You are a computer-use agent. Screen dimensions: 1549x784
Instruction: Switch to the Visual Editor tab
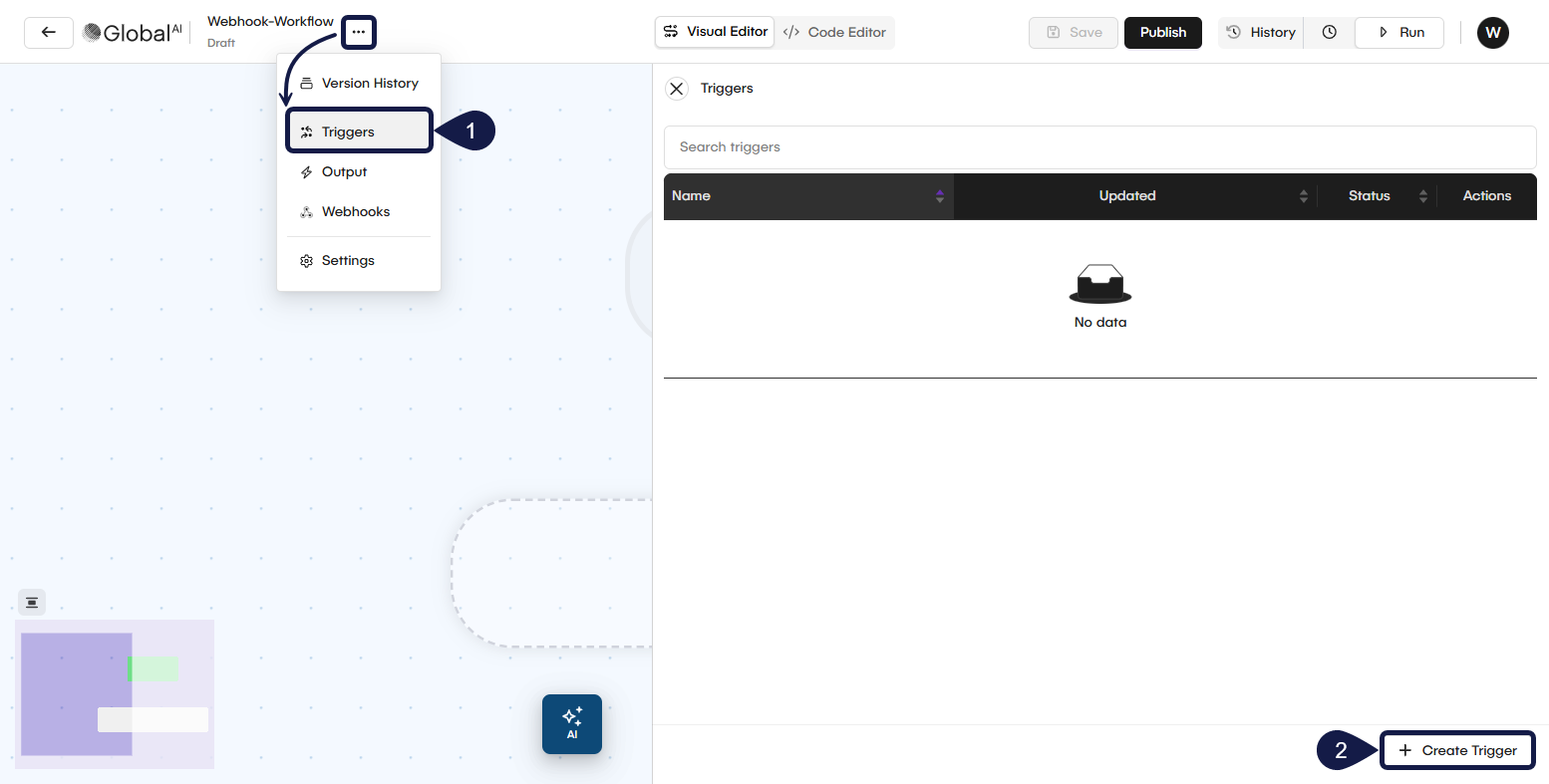[x=715, y=32]
